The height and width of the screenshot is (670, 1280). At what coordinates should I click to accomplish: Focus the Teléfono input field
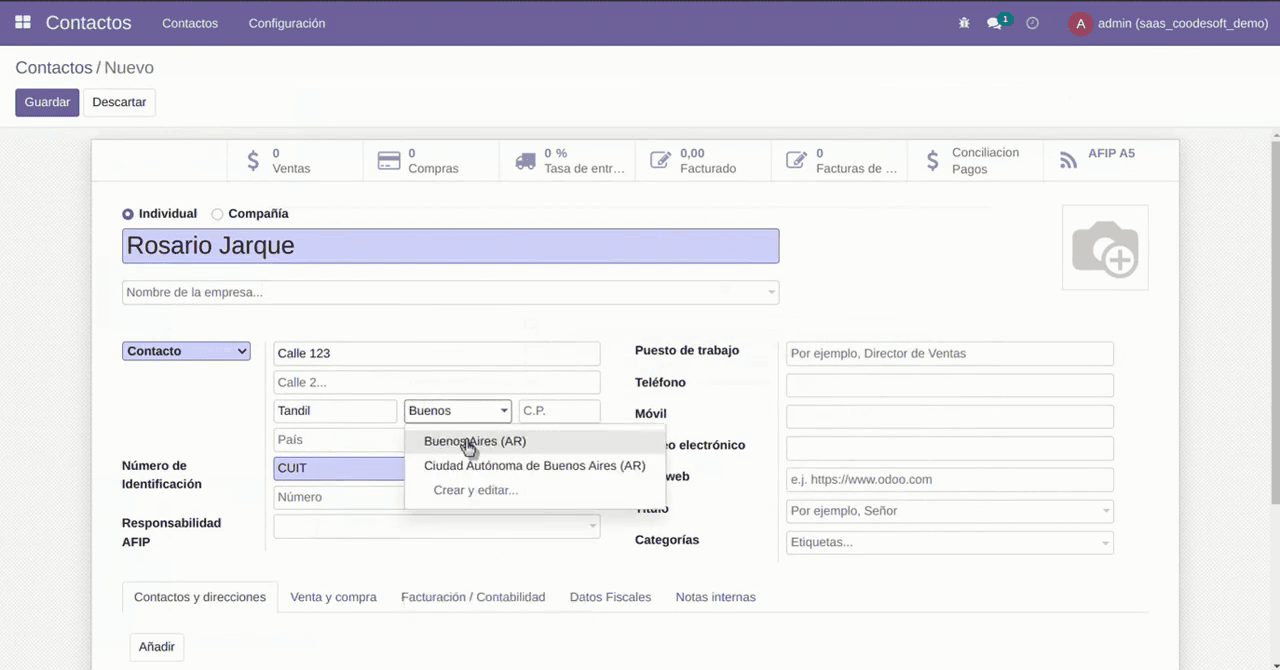(949, 385)
